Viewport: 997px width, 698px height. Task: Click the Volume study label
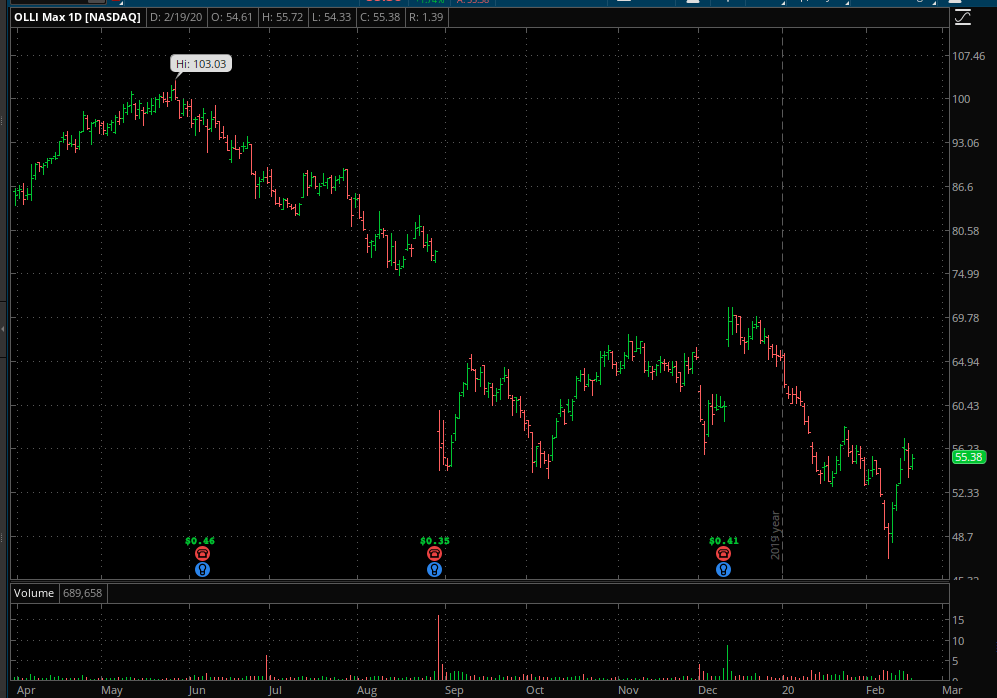pyautogui.click(x=34, y=593)
